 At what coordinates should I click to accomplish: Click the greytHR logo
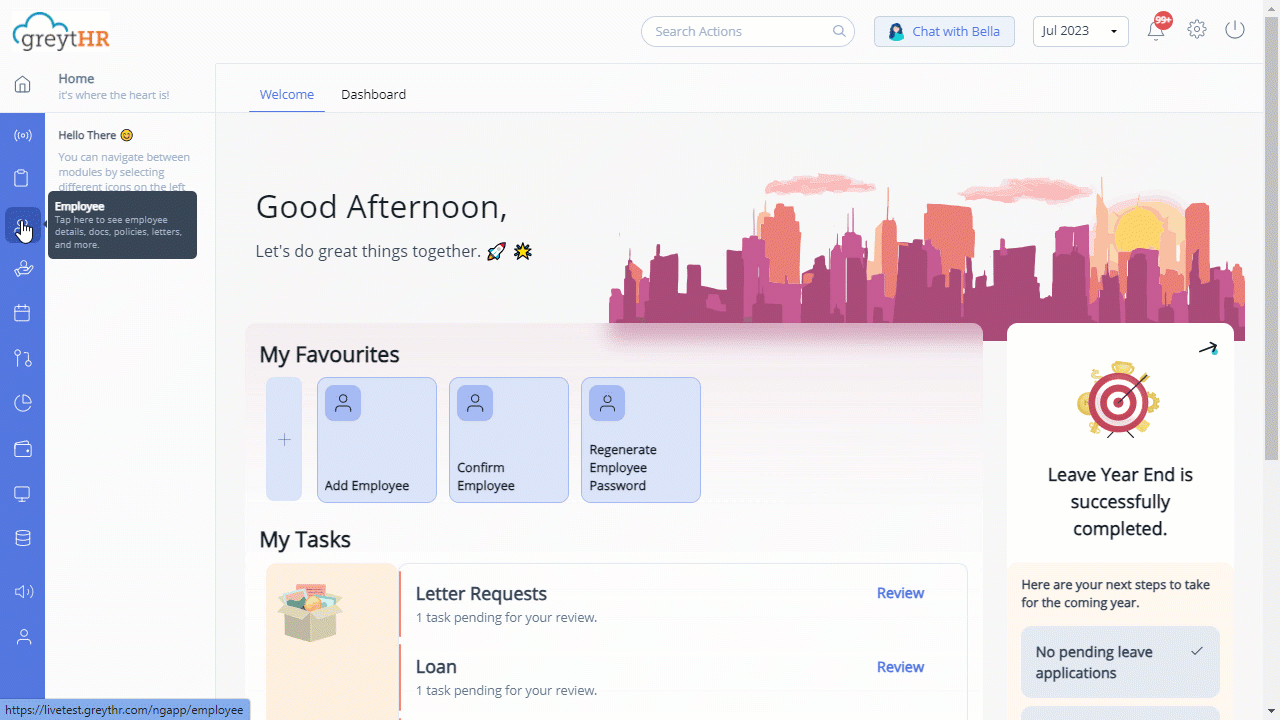pos(61,32)
